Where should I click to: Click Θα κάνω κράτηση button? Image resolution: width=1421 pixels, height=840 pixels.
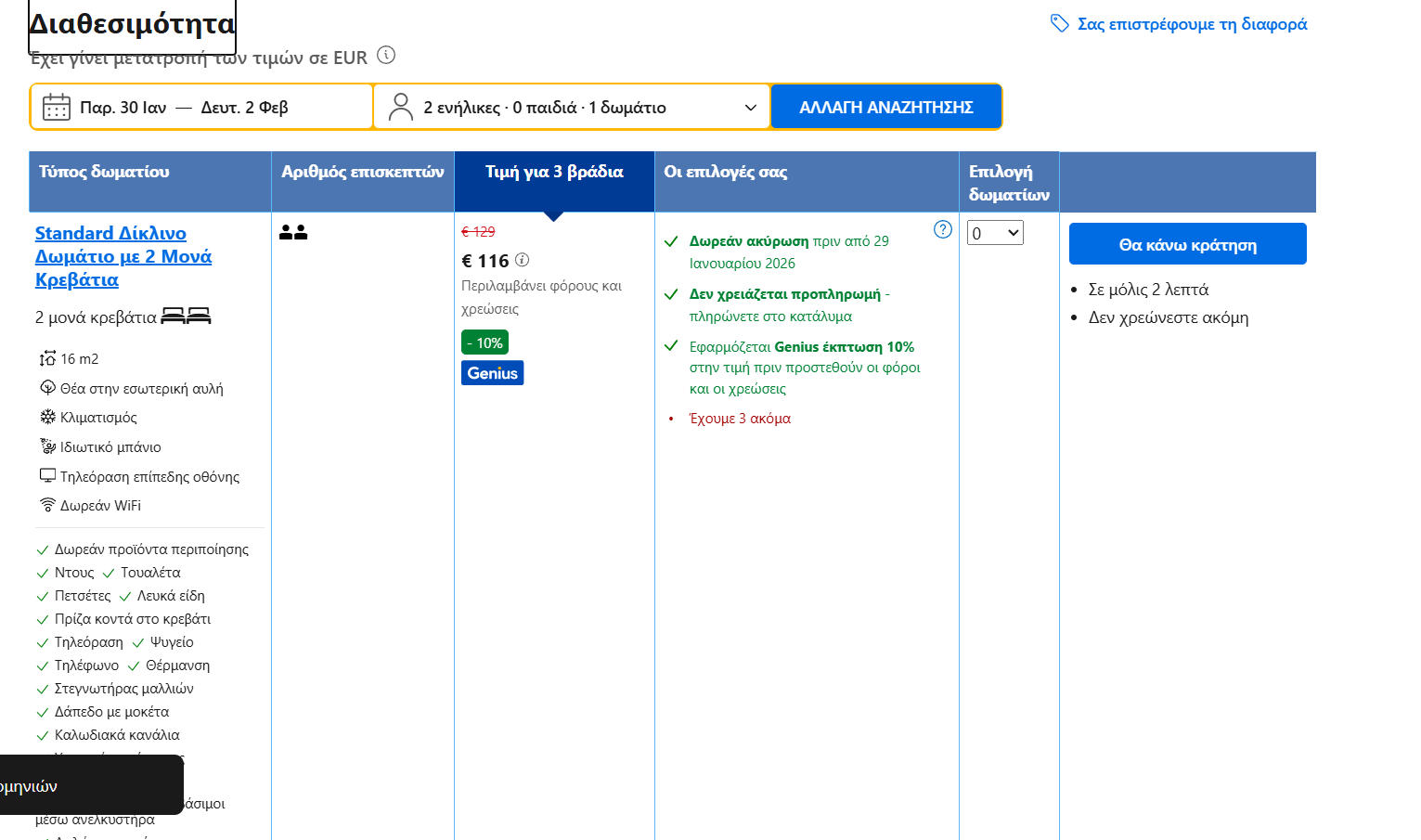coord(1187,244)
